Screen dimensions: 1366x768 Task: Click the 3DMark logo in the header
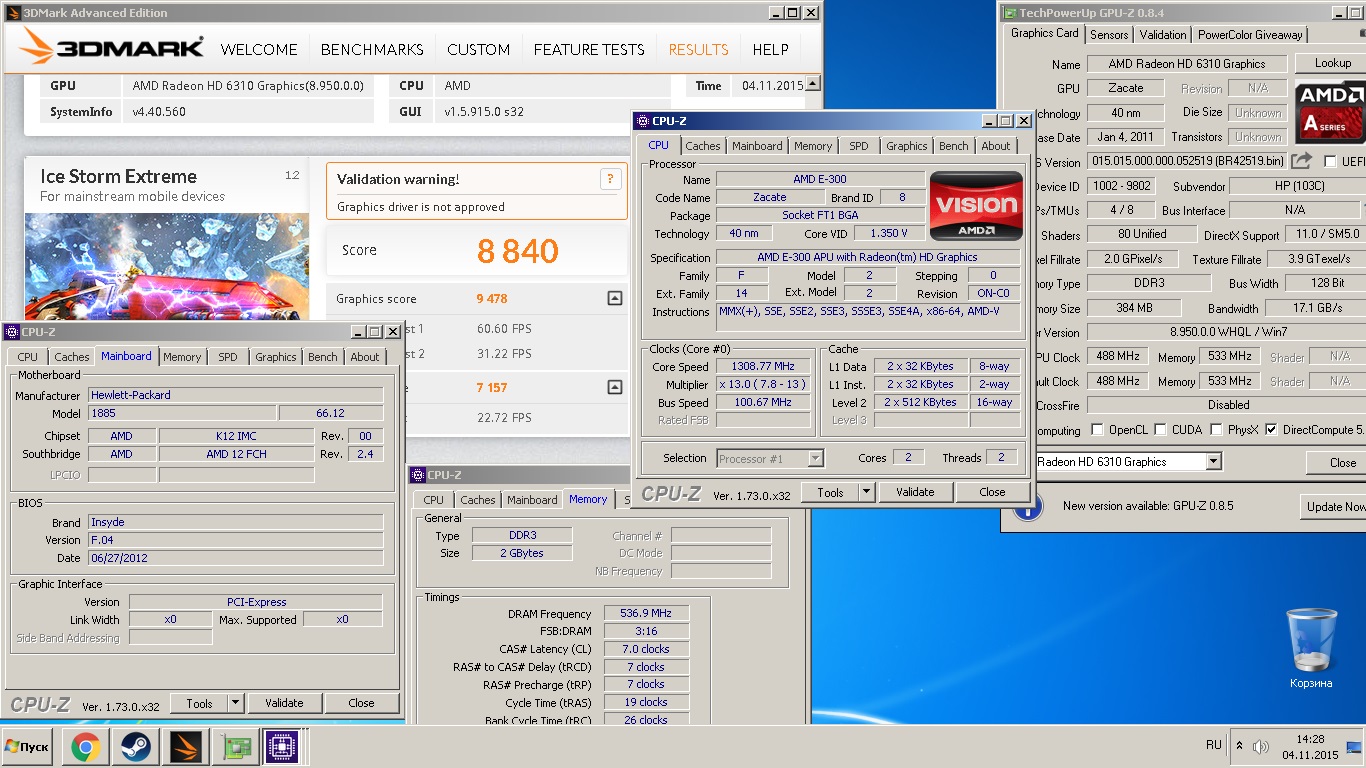click(x=112, y=48)
